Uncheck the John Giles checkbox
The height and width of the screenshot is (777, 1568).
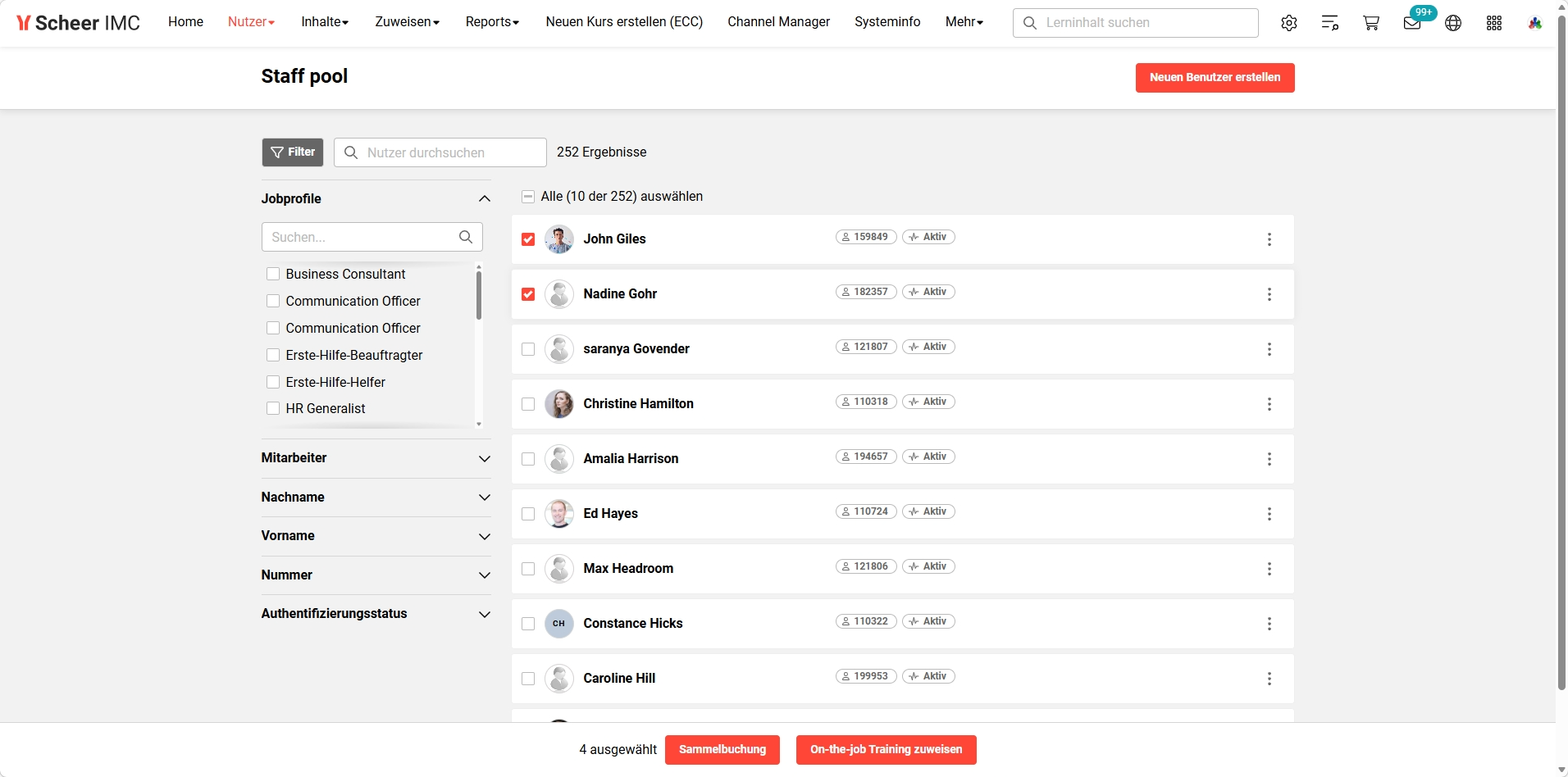(528, 239)
